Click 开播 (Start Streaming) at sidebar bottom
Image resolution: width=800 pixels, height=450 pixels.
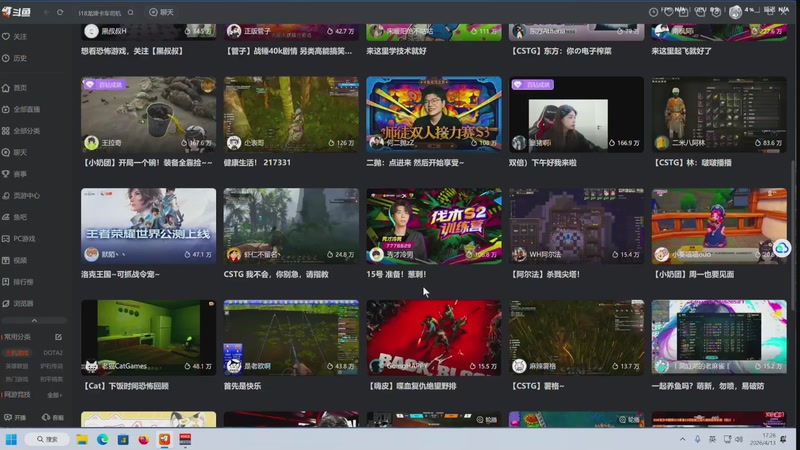point(15,417)
